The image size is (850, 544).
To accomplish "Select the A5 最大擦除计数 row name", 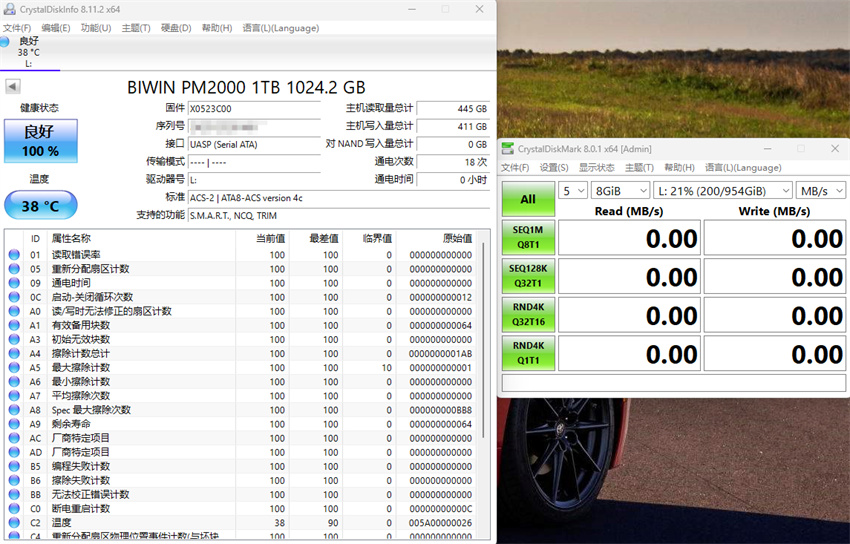I will pos(80,367).
